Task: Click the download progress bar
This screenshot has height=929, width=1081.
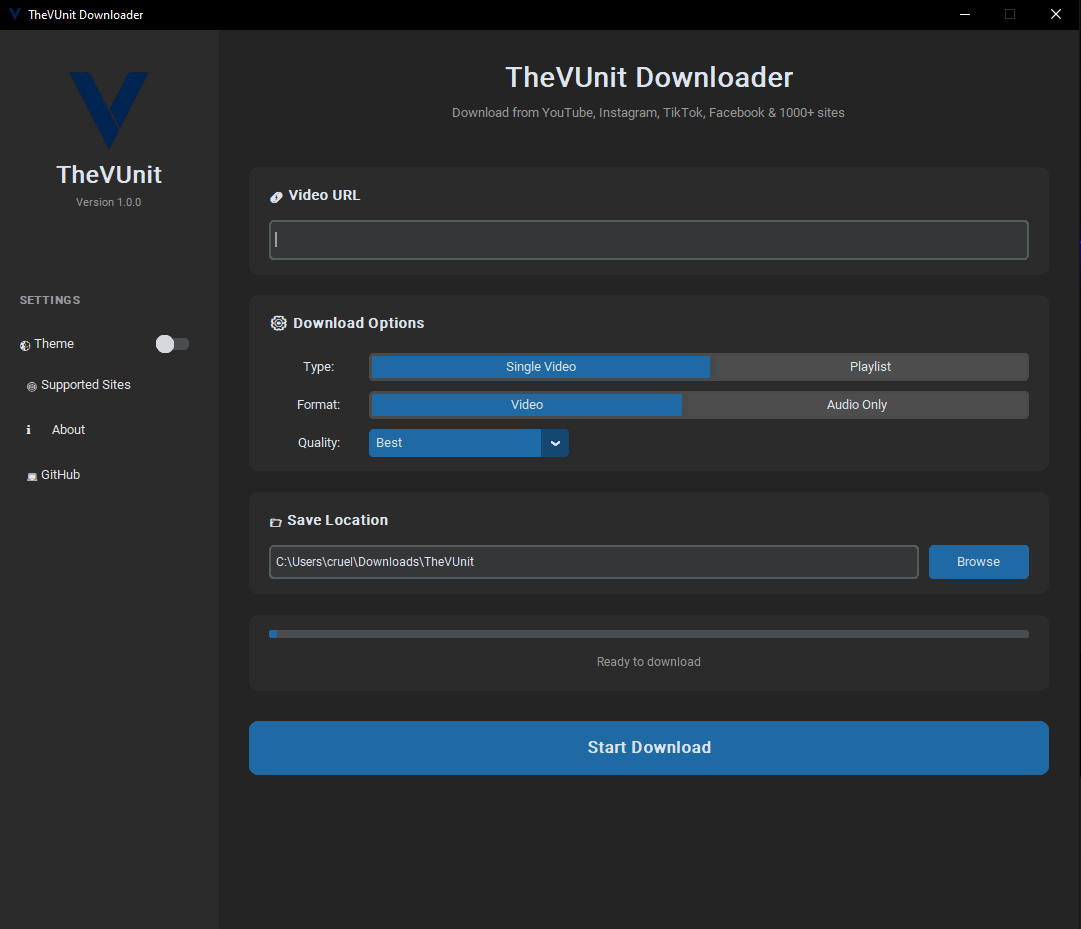Action: 649,634
